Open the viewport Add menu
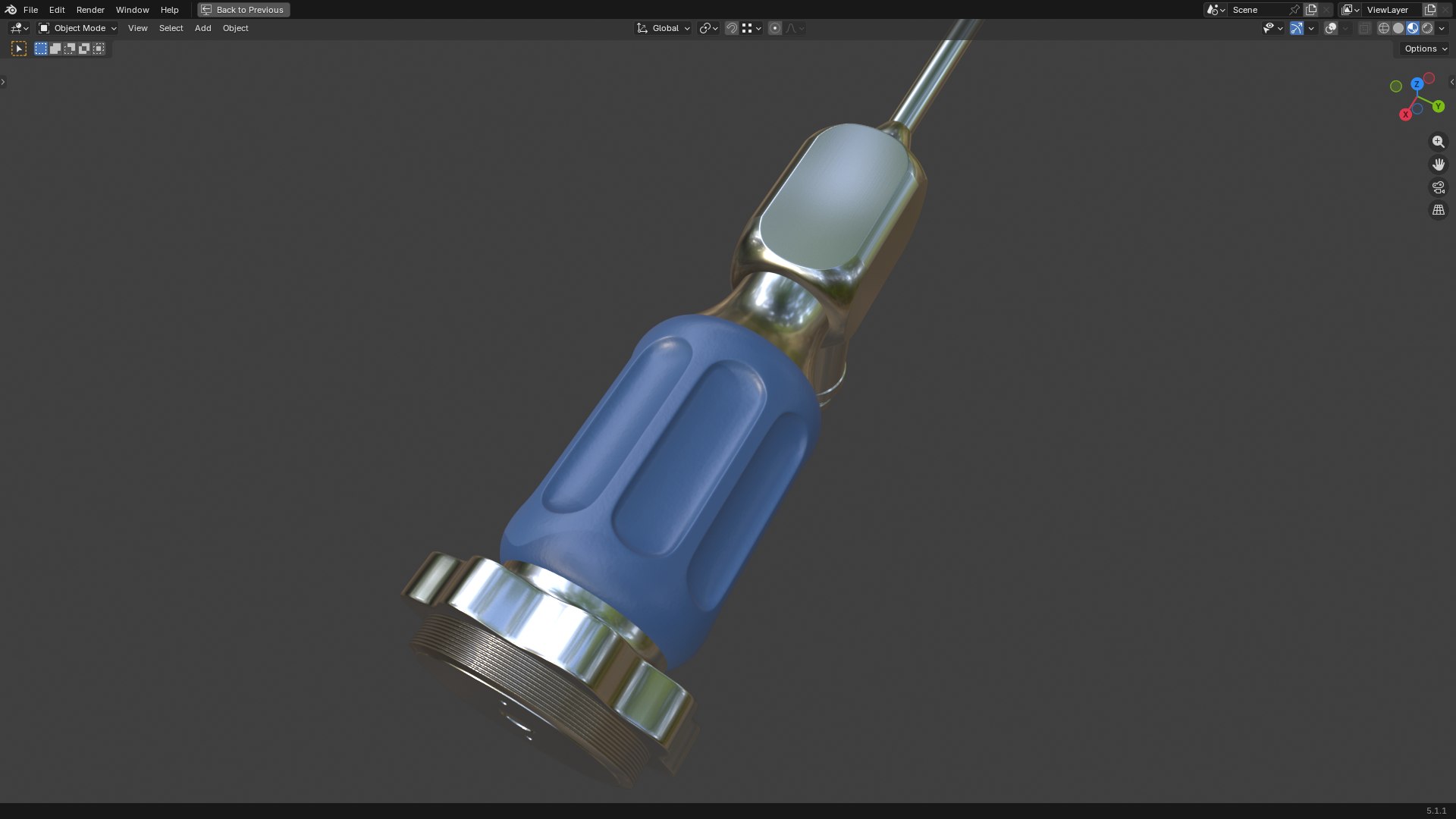This screenshot has width=1456, height=819. [x=202, y=28]
